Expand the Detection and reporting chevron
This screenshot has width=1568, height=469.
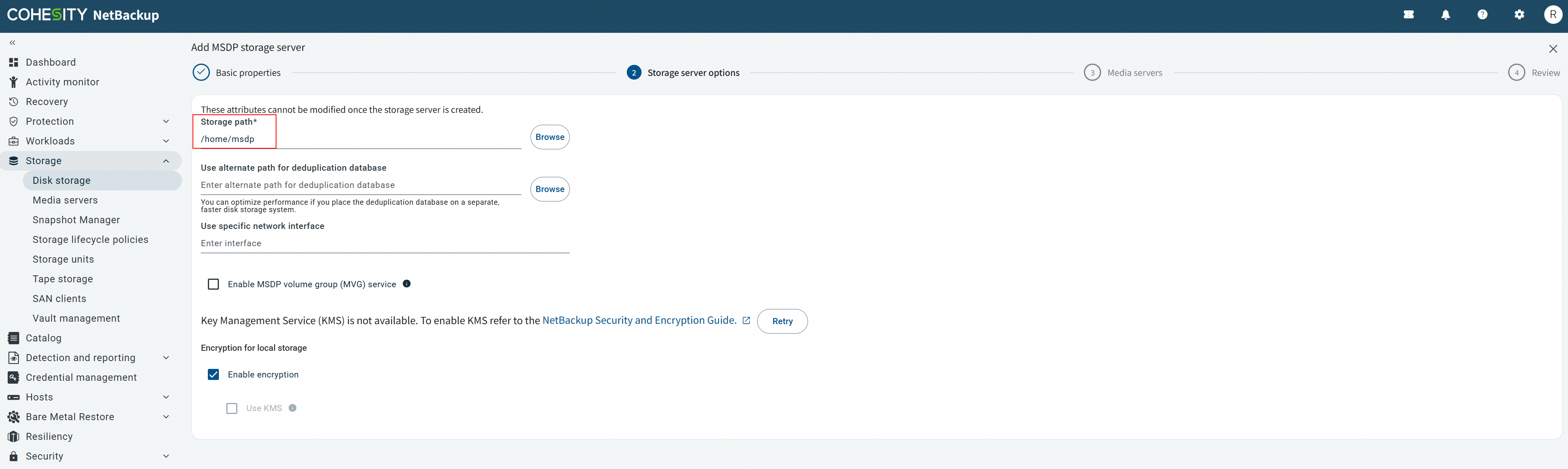[x=166, y=357]
